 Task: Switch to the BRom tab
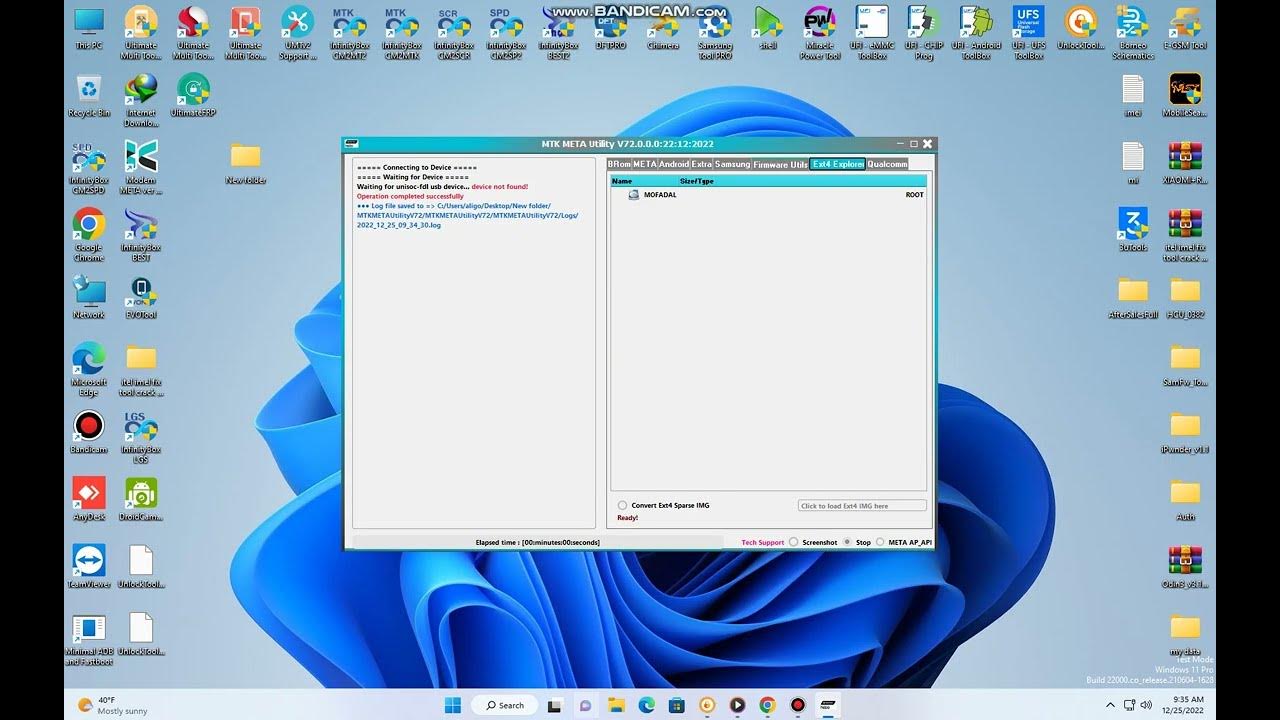point(619,164)
